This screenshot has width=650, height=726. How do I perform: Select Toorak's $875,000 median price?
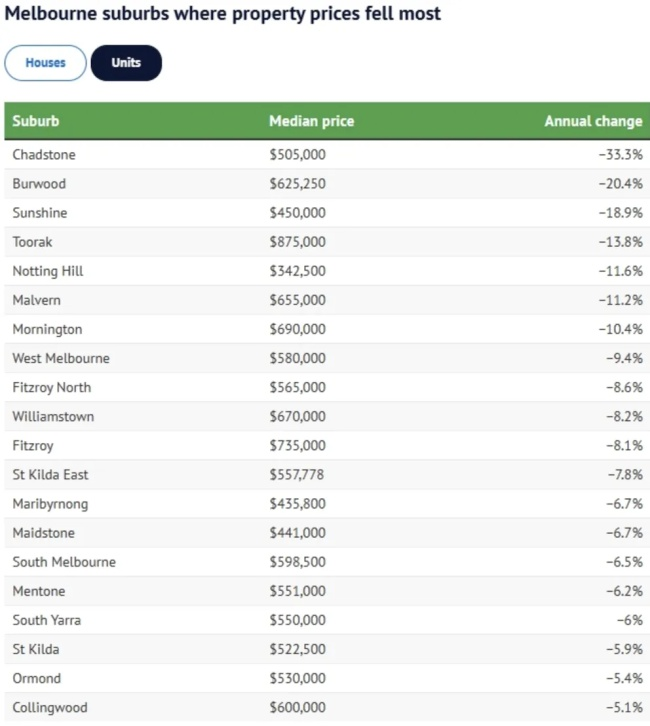pos(297,242)
